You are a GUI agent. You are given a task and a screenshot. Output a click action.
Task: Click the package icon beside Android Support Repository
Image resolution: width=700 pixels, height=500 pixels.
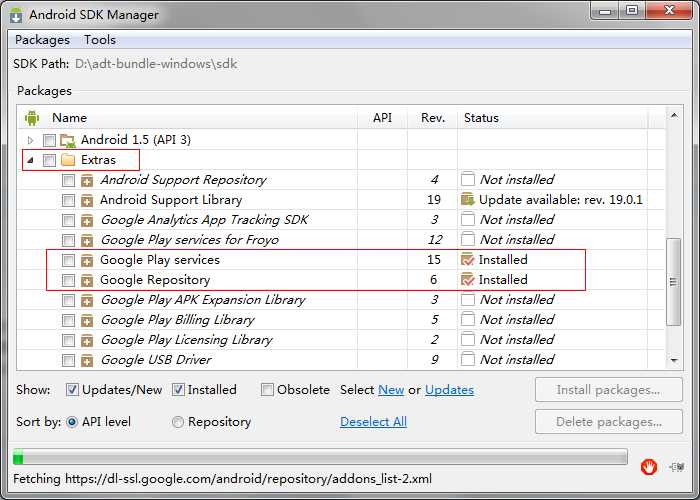[87, 180]
